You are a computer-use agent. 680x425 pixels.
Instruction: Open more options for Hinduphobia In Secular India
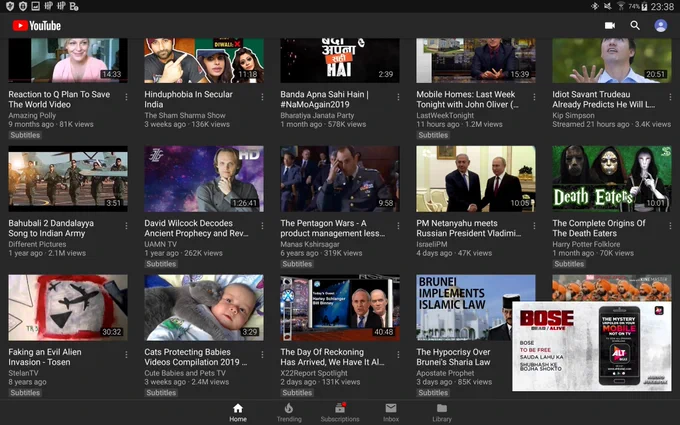point(262,97)
